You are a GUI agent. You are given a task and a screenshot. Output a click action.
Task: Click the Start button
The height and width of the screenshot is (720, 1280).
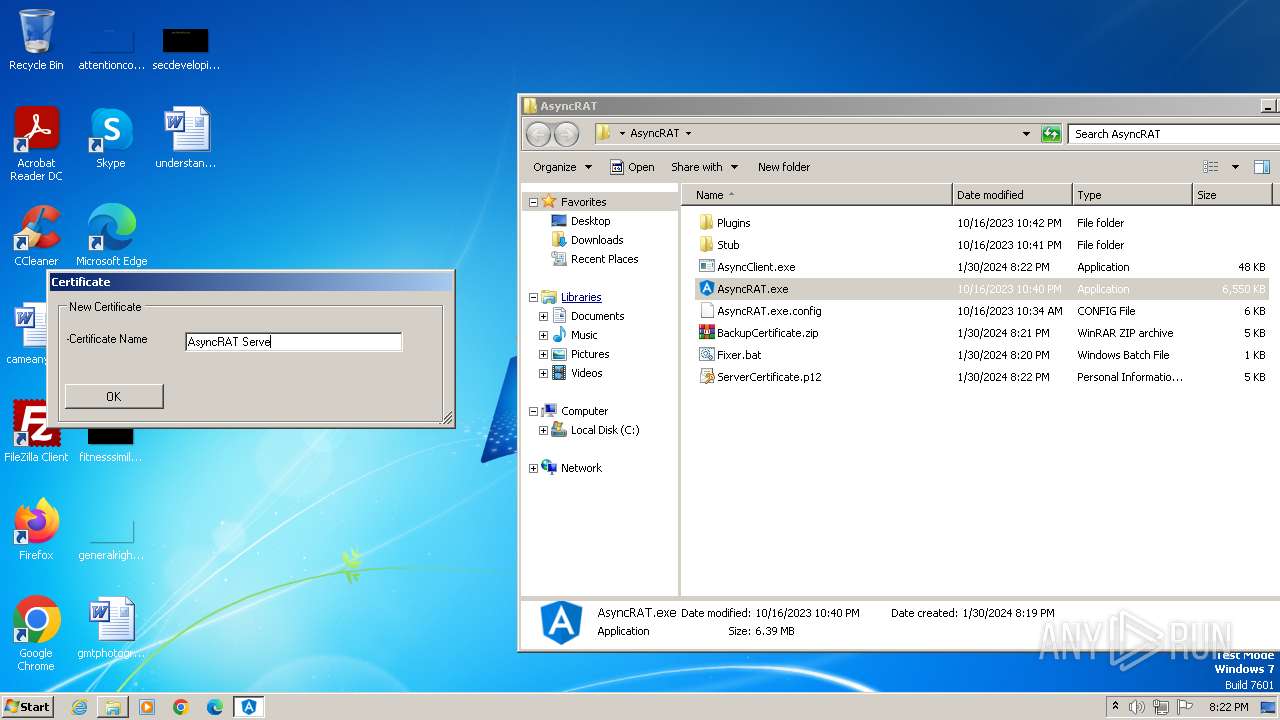[x=27, y=707]
